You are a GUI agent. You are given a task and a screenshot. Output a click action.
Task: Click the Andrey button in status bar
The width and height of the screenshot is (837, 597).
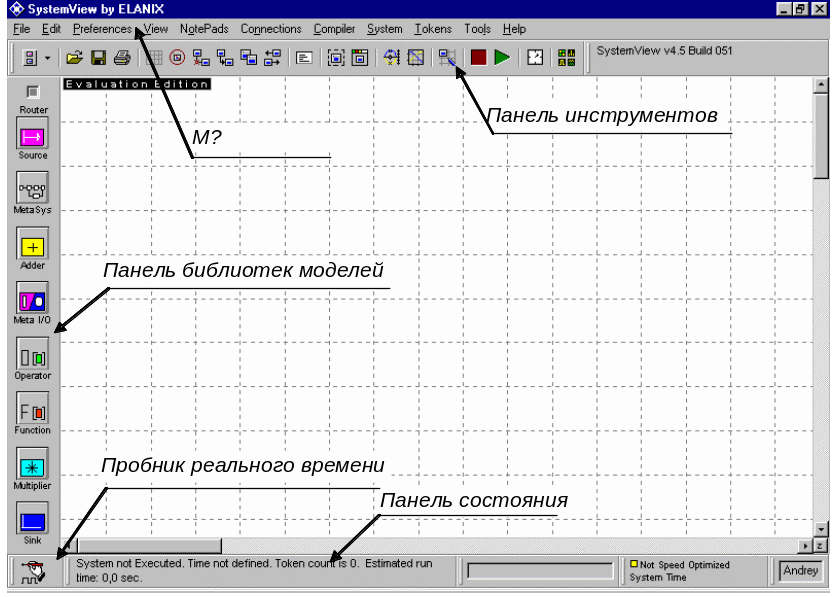click(x=800, y=571)
